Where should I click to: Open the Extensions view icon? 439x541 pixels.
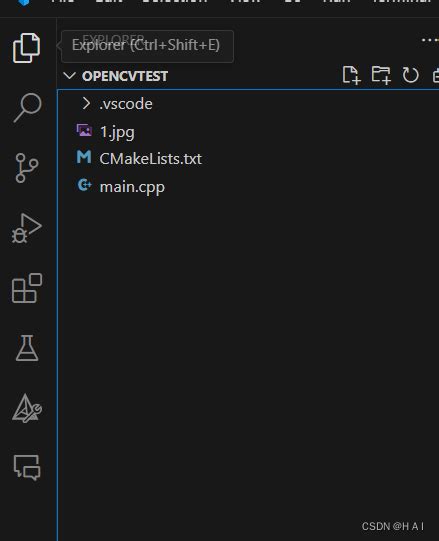[27, 288]
